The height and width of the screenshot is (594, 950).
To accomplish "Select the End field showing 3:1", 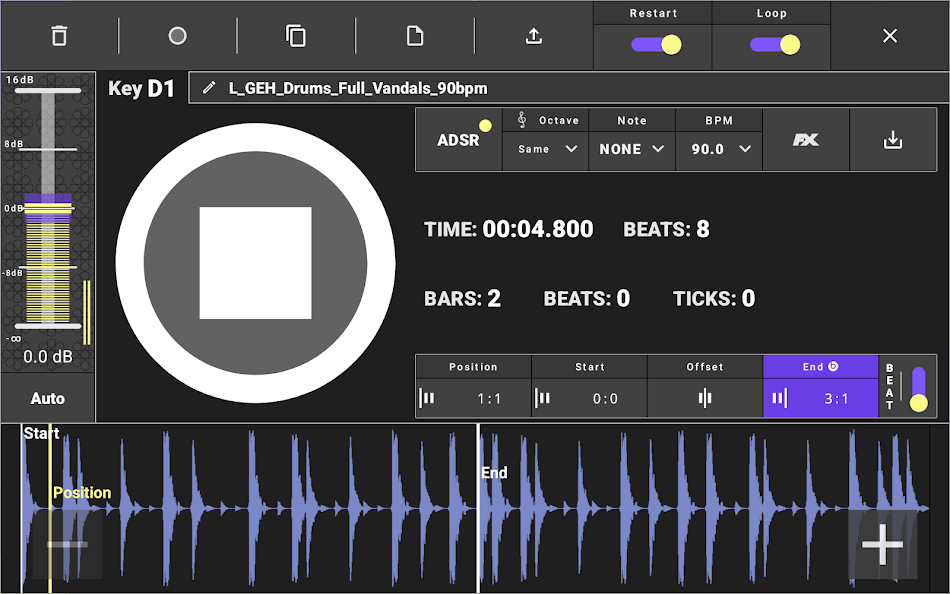I will point(820,398).
